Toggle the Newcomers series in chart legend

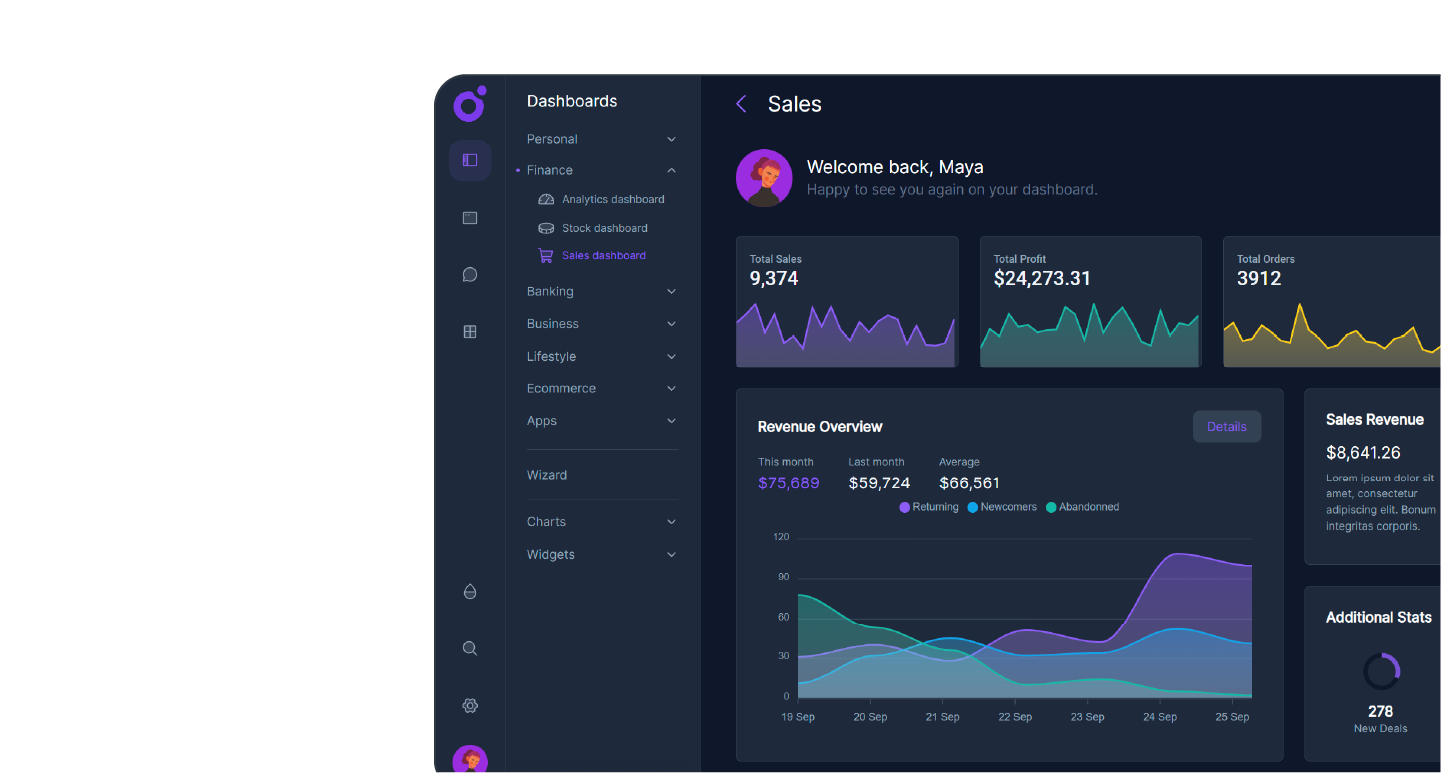[1002, 507]
